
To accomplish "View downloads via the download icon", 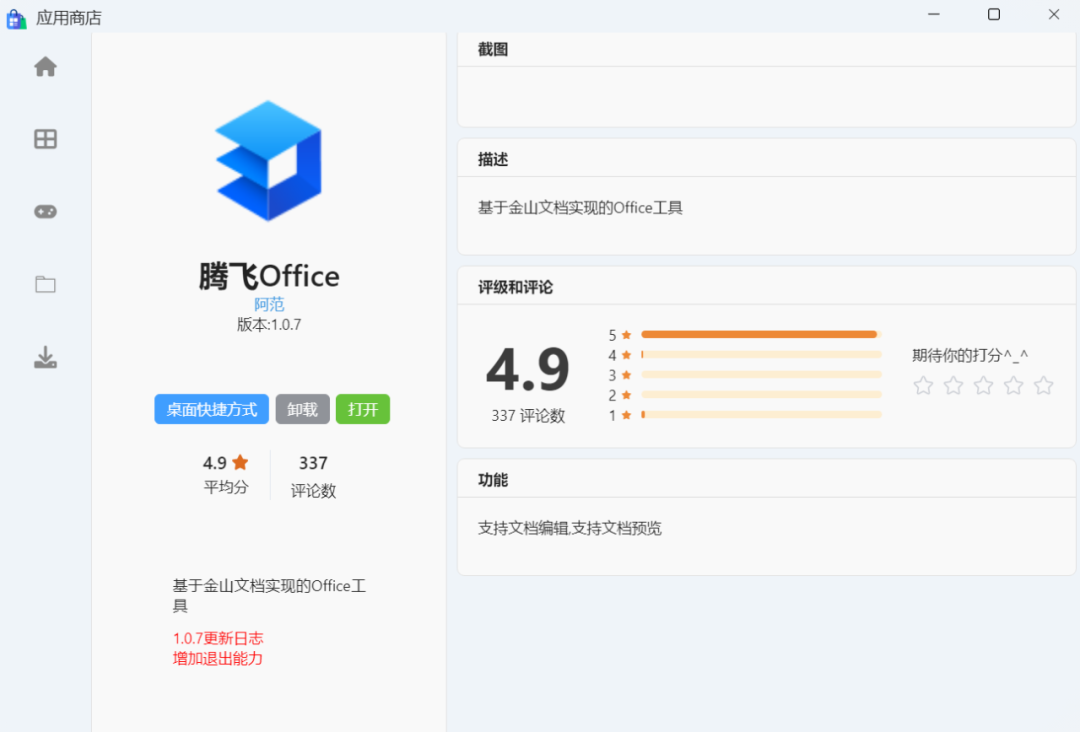I will [x=45, y=357].
